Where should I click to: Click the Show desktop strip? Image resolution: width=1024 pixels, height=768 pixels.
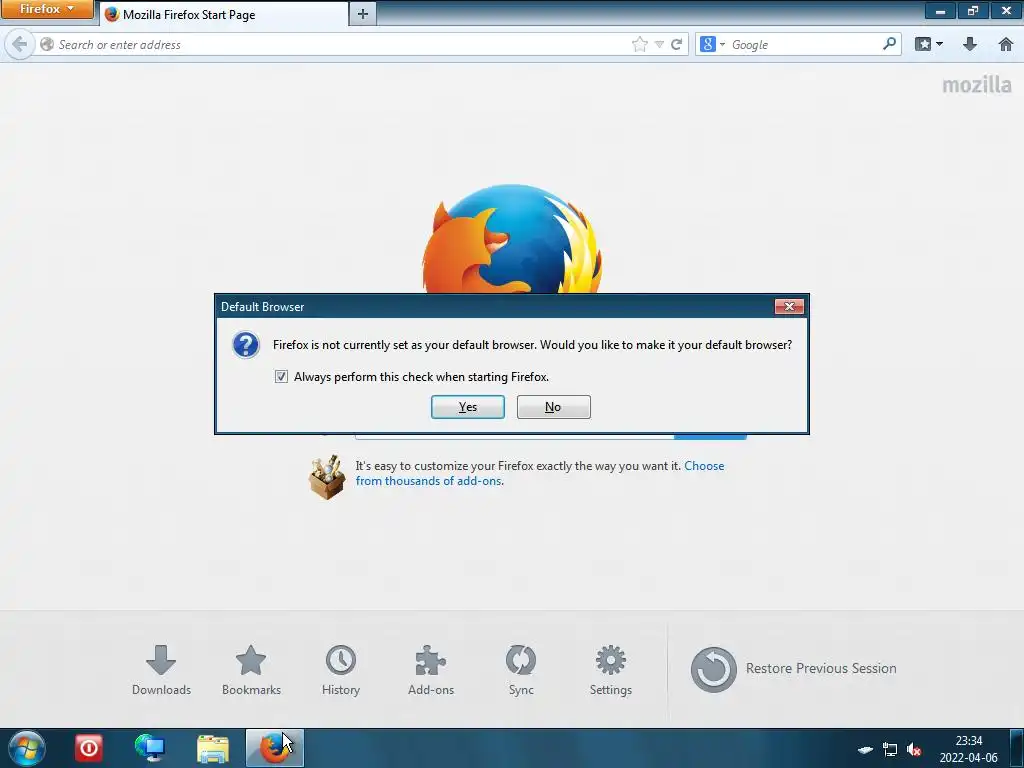pyautogui.click(x=1017, y=748)
